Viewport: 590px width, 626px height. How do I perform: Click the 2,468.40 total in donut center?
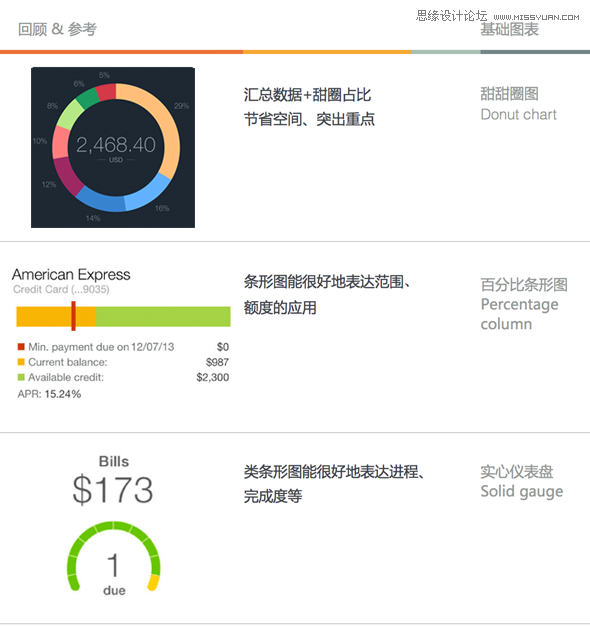[116, 145]
